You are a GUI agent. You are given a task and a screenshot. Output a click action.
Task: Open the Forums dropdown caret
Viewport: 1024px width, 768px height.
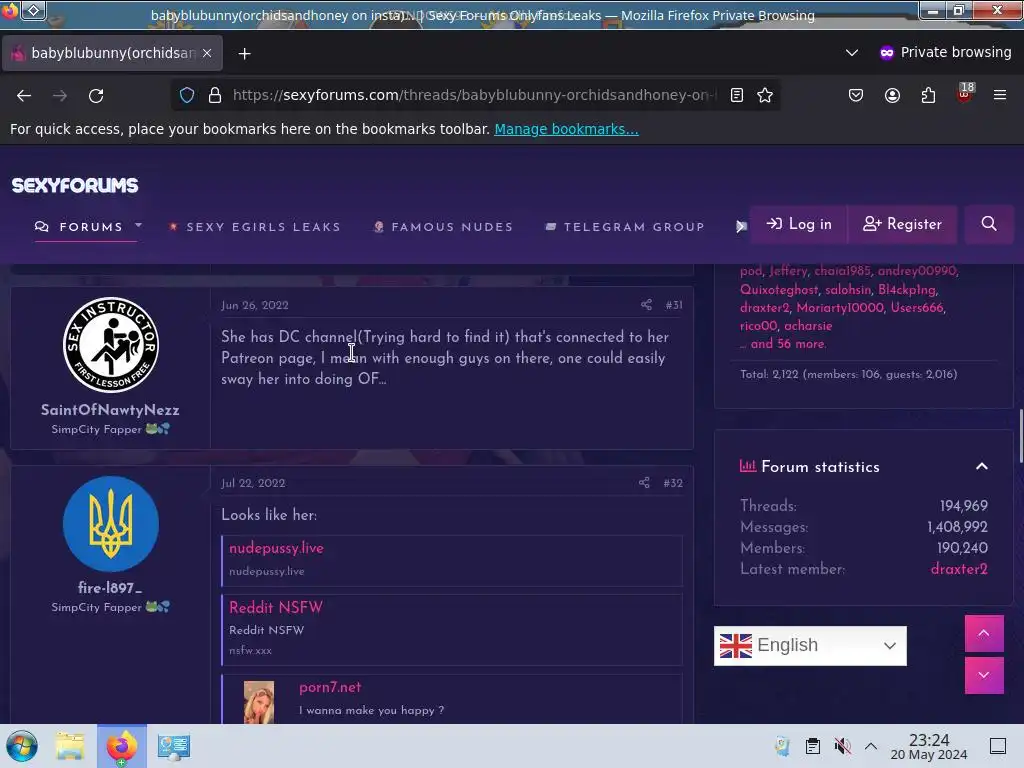[x=138, y=225]
